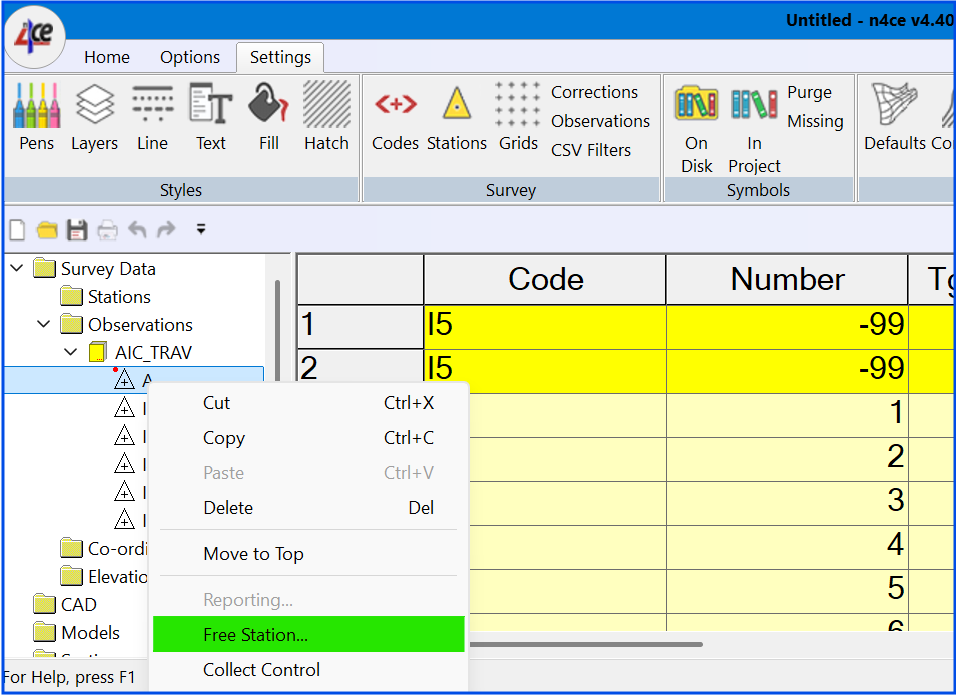Click Missing in Symbols group

point(815,121)
